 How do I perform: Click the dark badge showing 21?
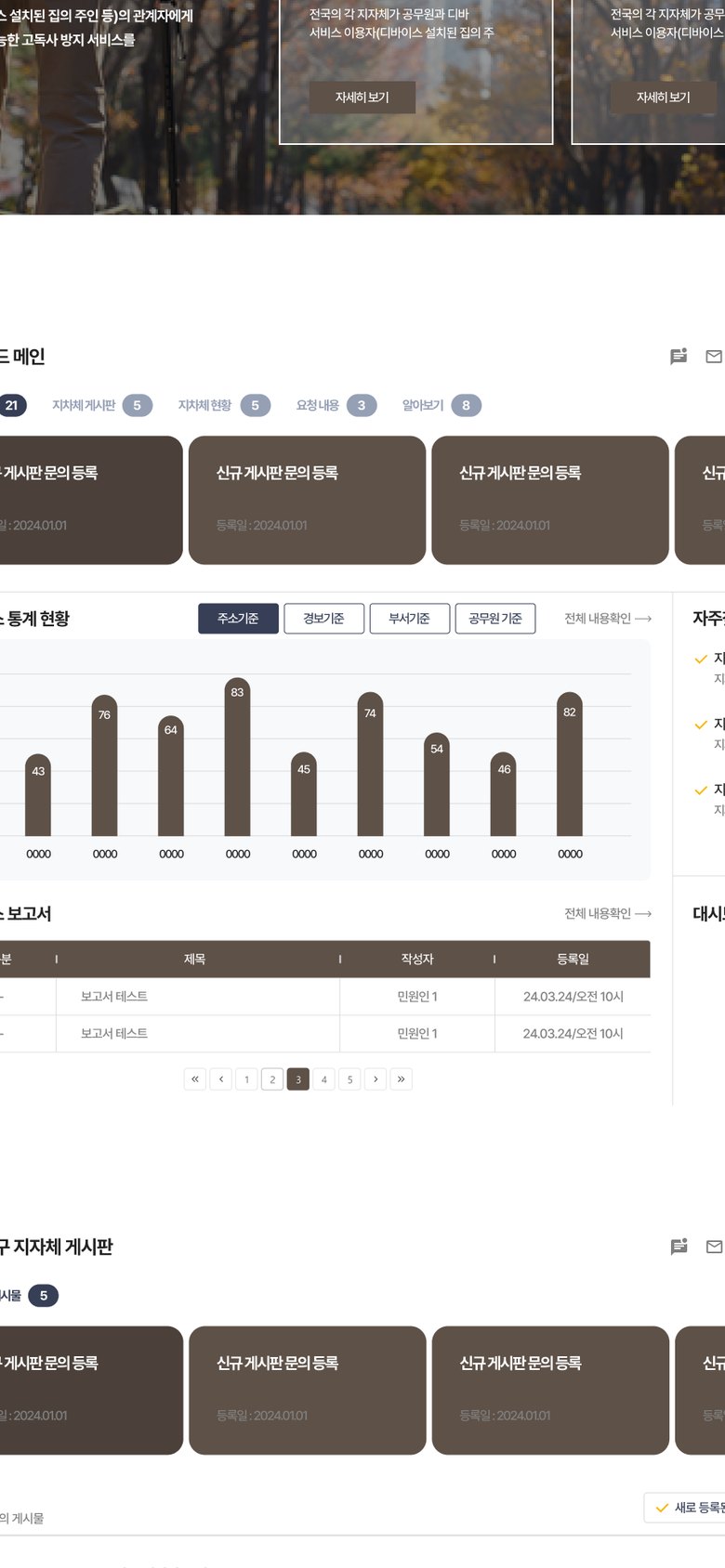click(12, 405)
